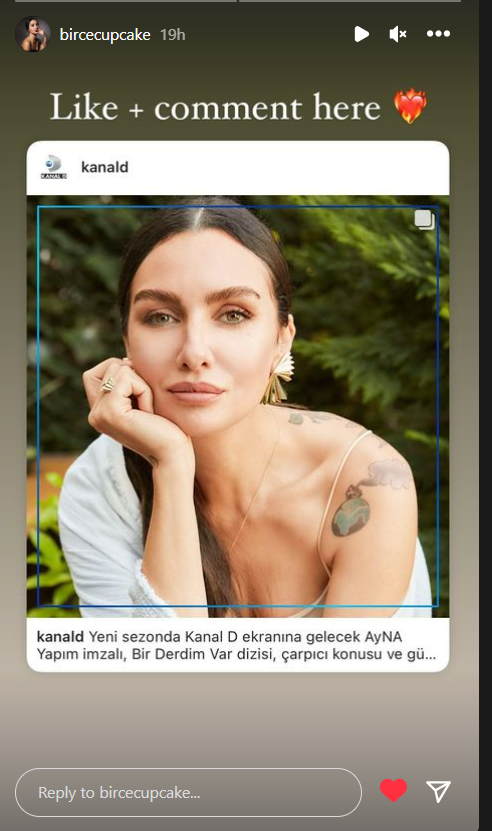Open kanald account from post header
The image size is (492, 831).
104,167
